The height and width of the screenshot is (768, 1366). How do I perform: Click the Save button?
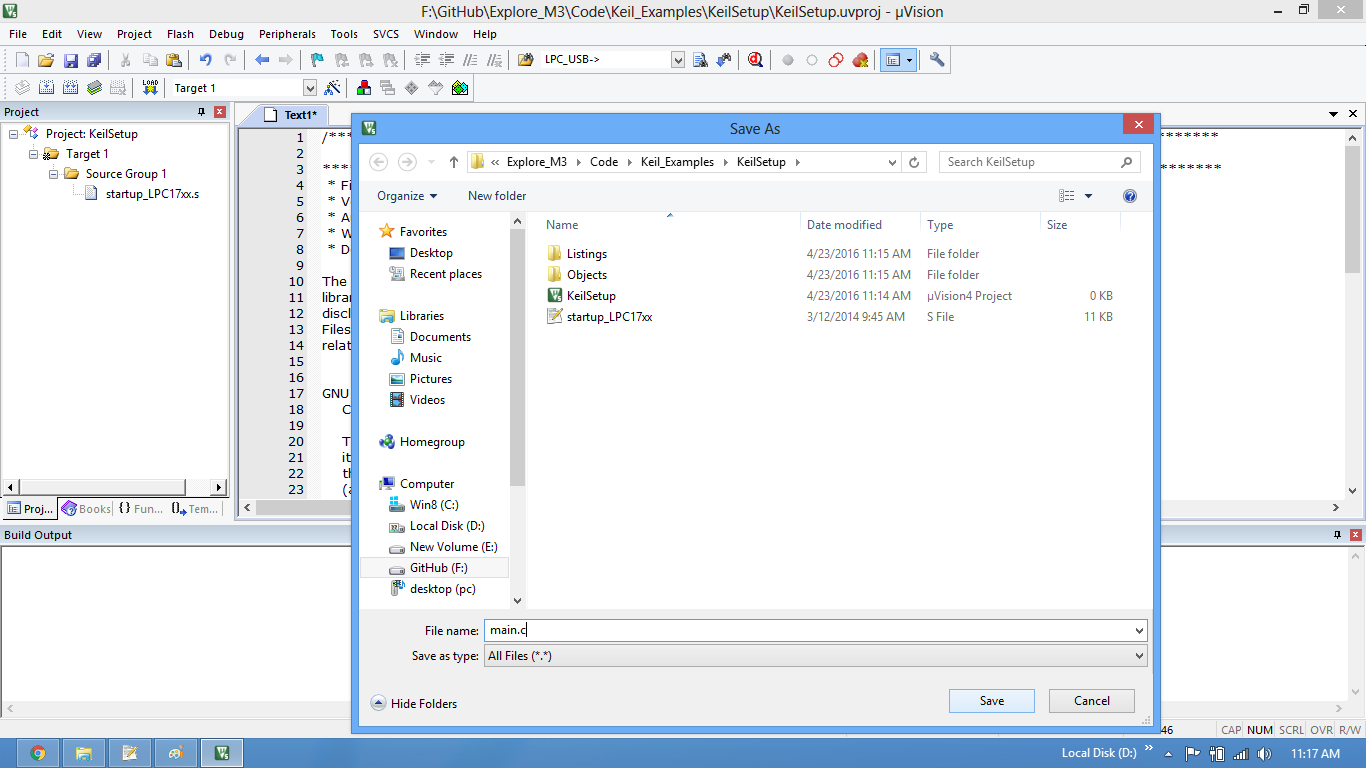pyautogui.click(x=992, y=701)
